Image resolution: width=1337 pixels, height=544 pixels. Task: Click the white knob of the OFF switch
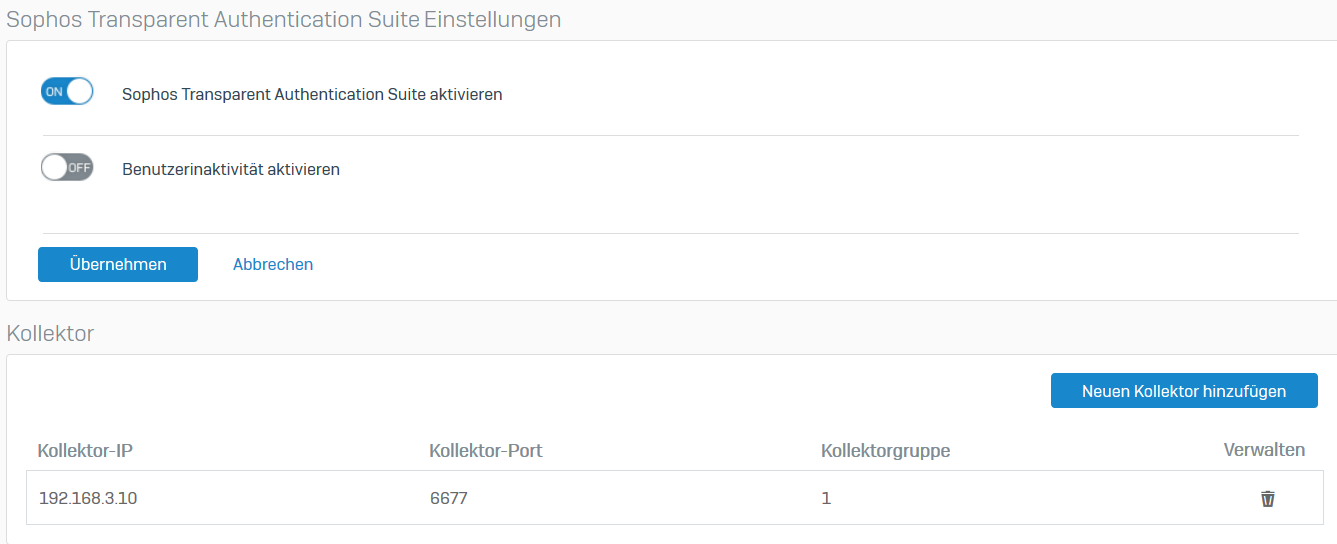54,167
